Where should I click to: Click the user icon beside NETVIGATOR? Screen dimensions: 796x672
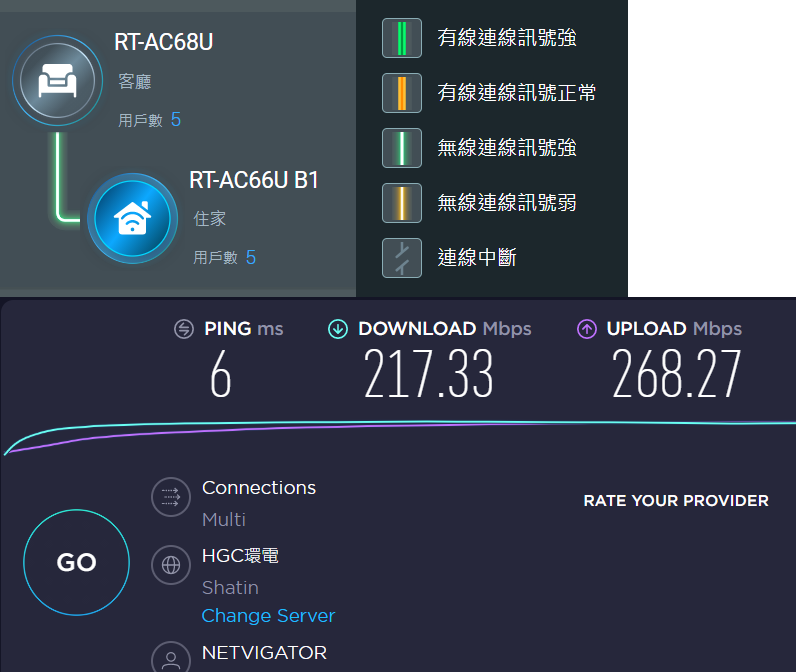coord(171,658)
